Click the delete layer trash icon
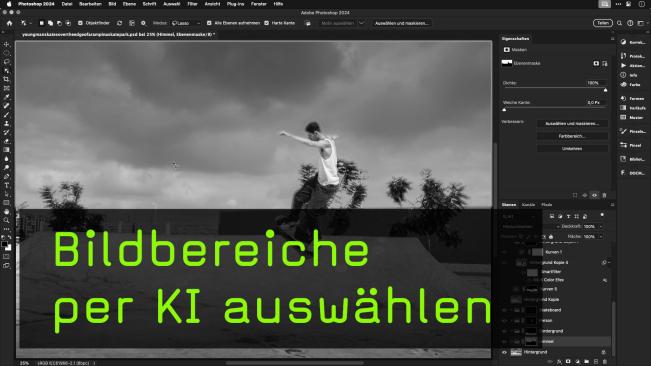Viewport: 651px width, 366px height. tap(604, 362)
